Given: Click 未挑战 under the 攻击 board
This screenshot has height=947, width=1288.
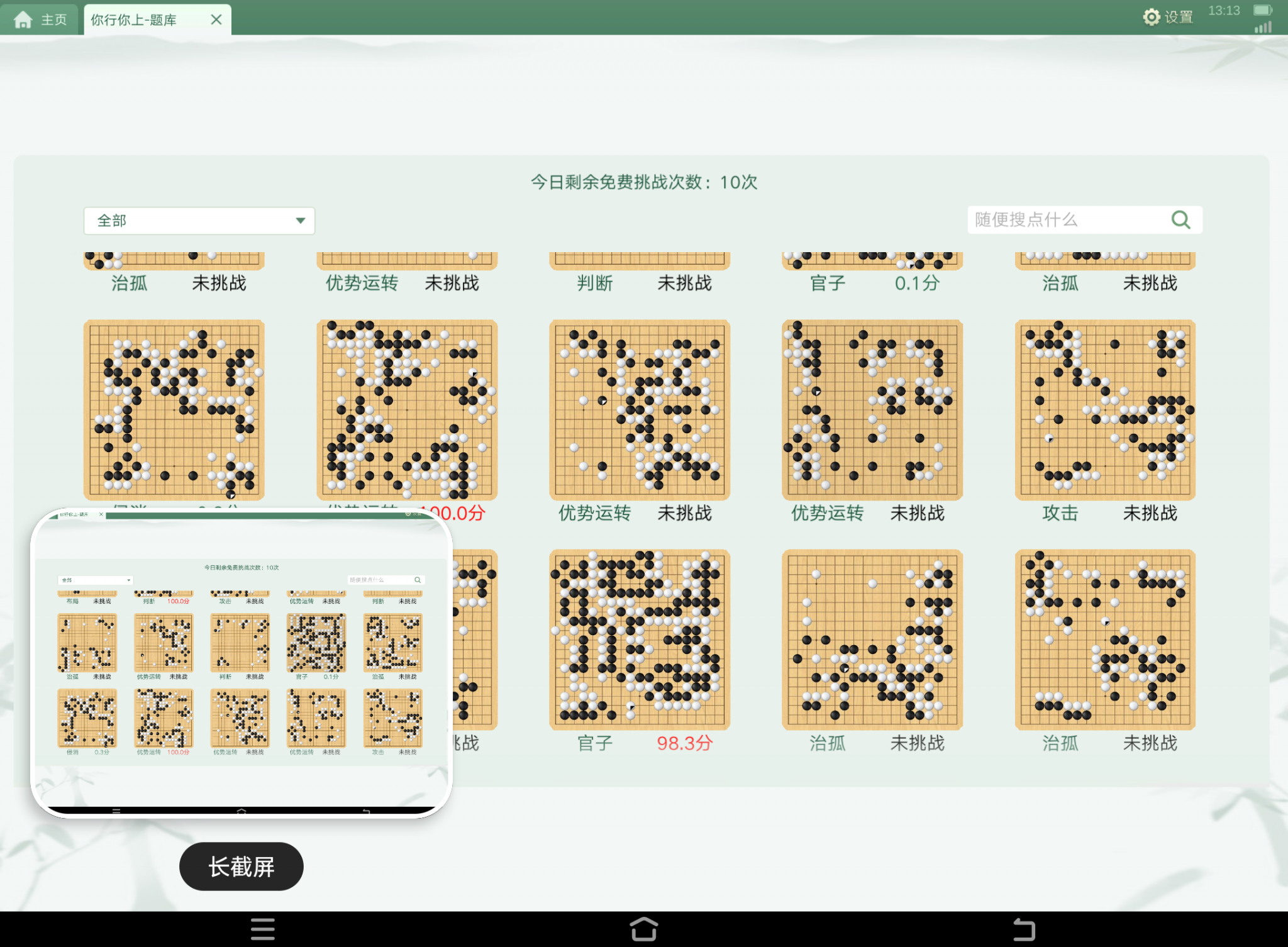Looking at the screenshot, I should [x=1150, y=513].
